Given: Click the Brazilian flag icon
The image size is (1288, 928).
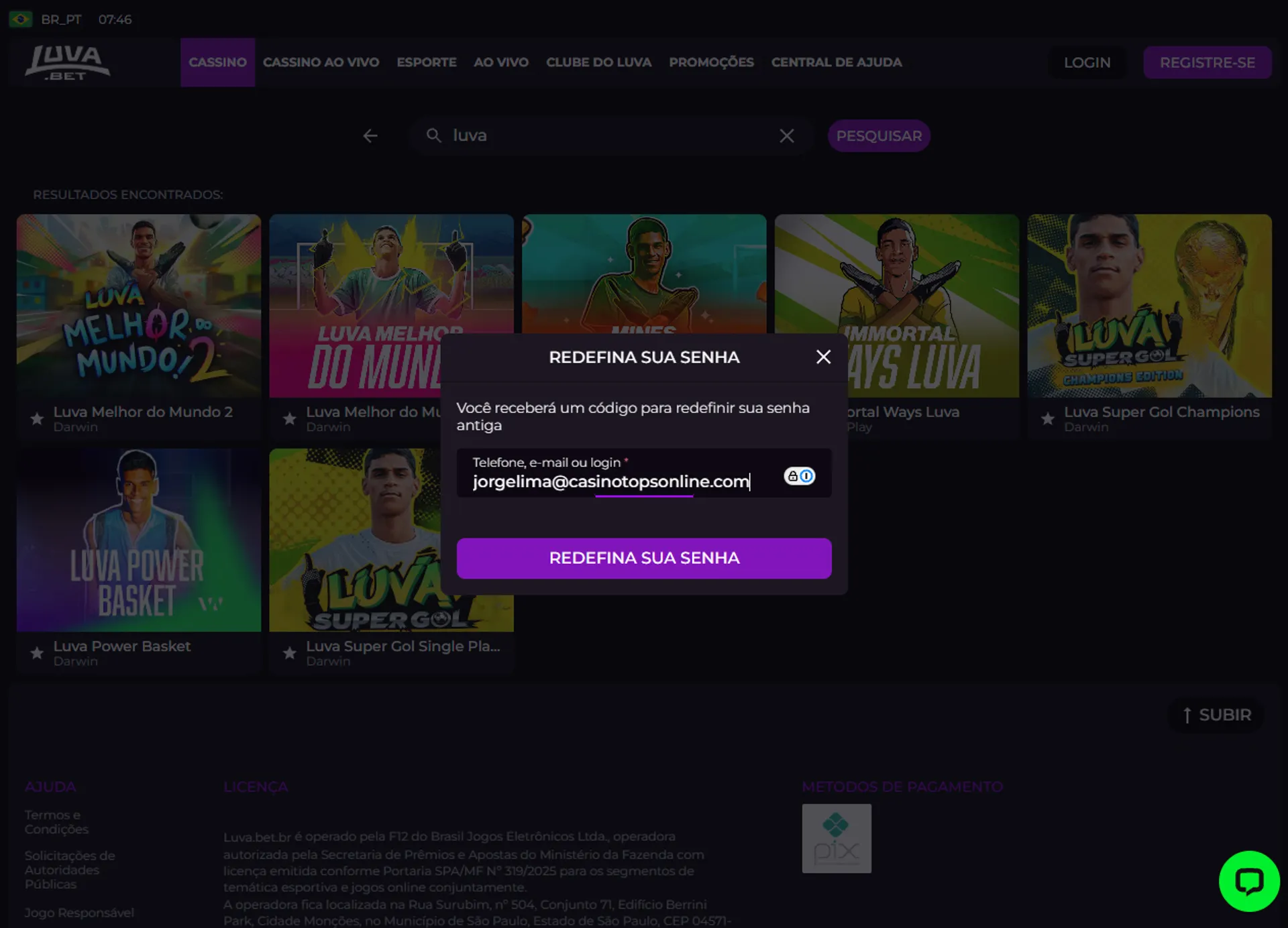Looking at the screenshot, I should tap(21, 19).
